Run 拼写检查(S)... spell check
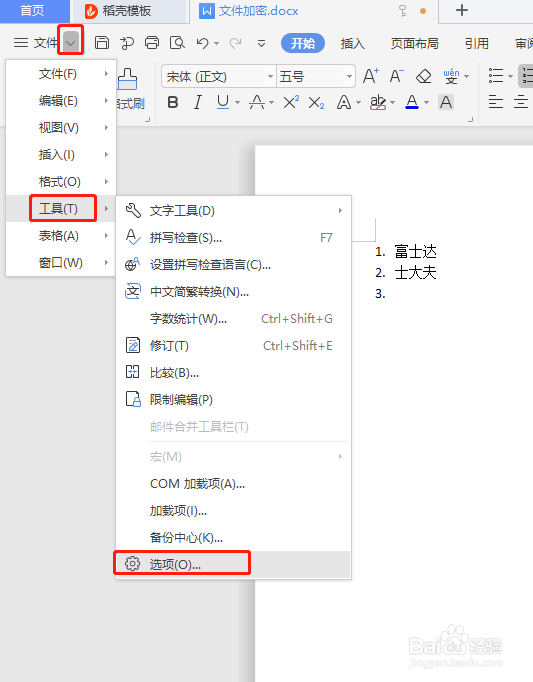The height and width of the screenshot is (682, 533). pyautogui.click(x=234, y=238)
